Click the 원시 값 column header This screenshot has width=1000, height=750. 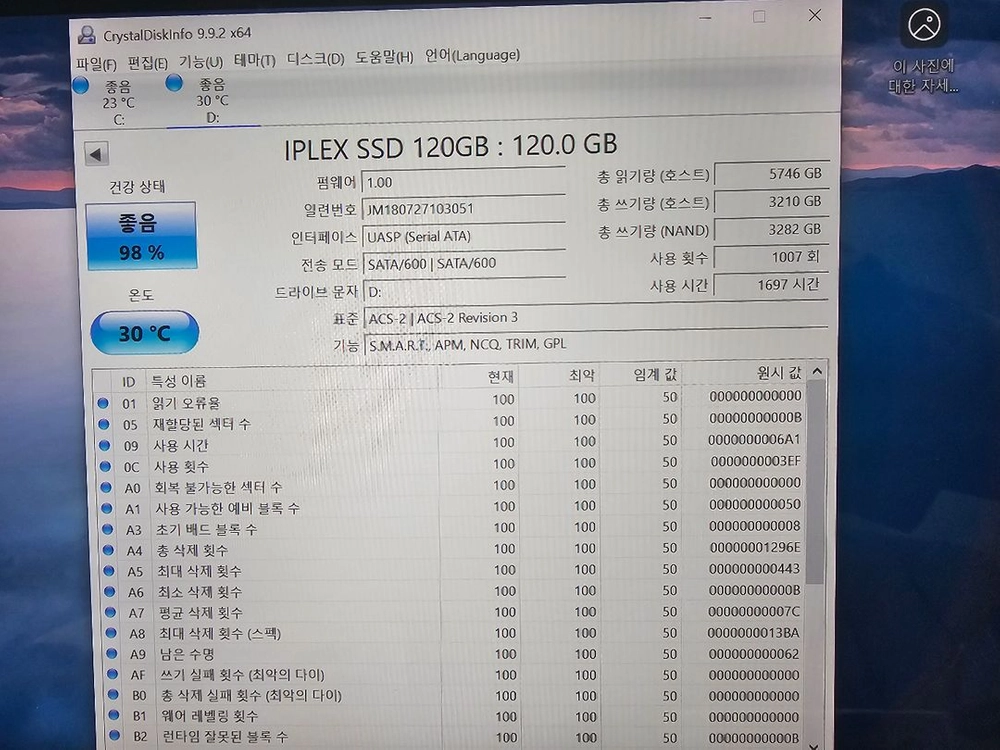pyautogui.click(x=744, y=372)
